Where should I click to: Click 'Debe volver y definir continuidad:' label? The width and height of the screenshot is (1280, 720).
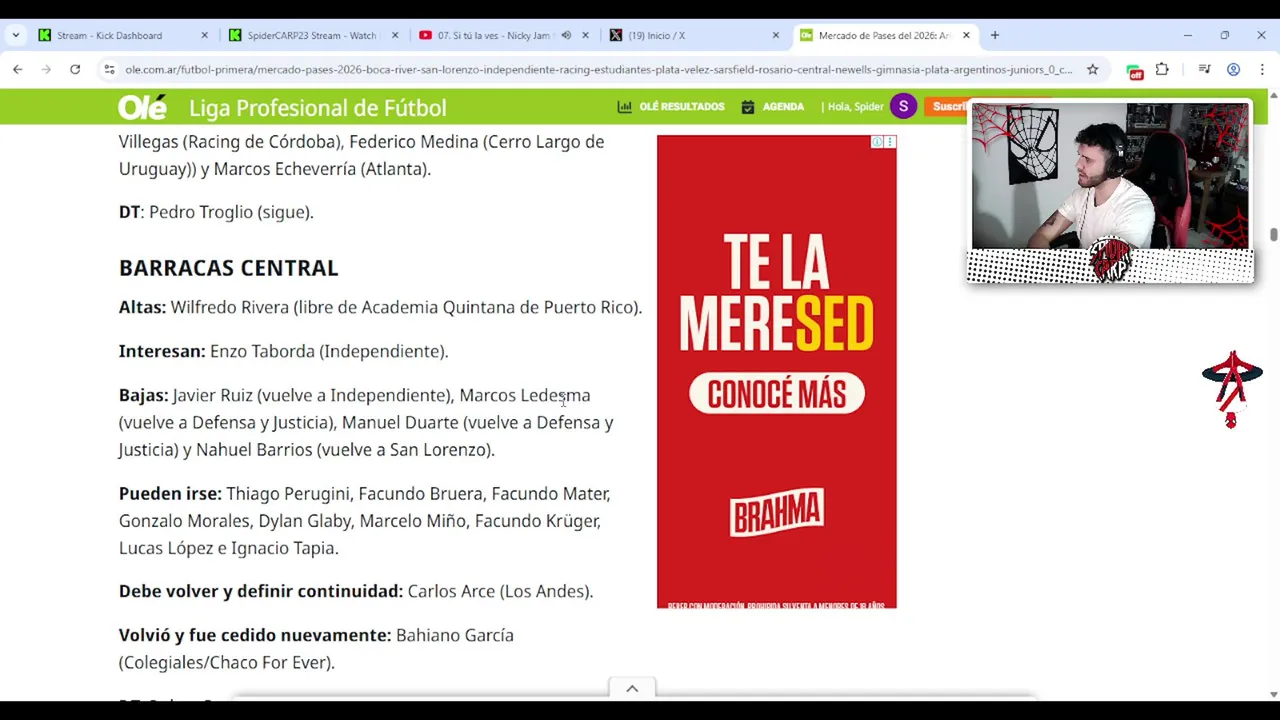(261, 591)
